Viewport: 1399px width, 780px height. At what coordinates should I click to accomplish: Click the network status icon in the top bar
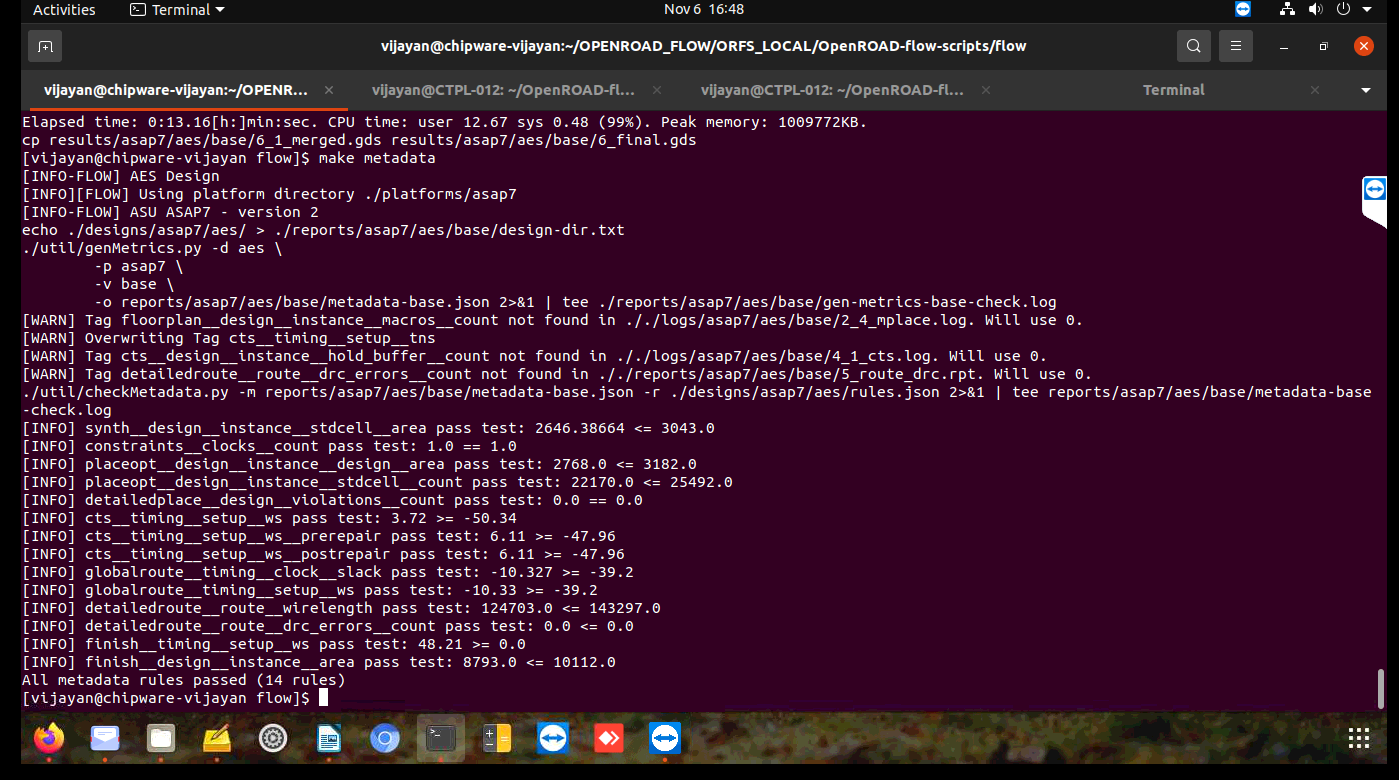tap(1286, 9)
